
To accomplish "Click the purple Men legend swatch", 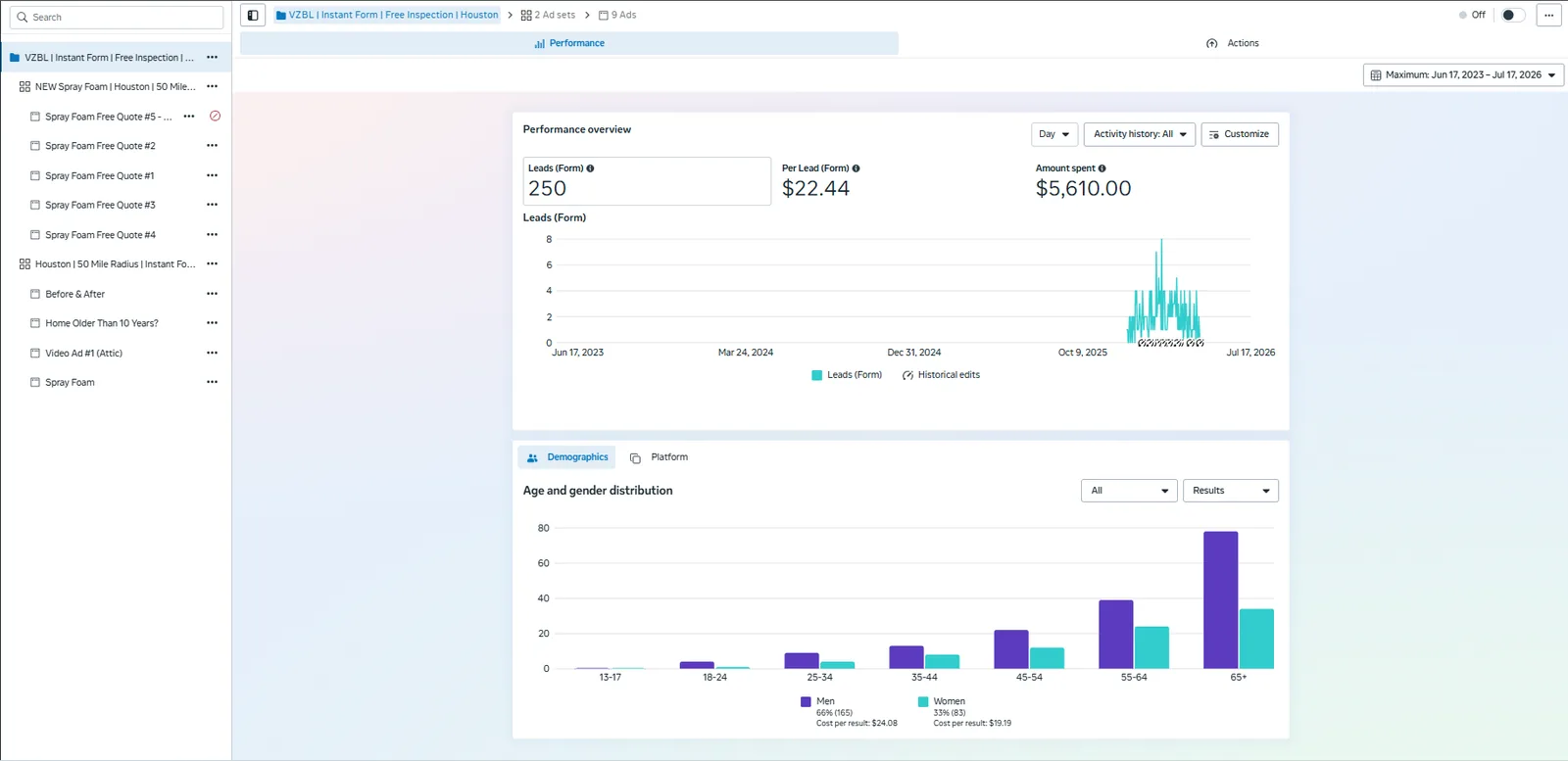I will click(806, 702).
